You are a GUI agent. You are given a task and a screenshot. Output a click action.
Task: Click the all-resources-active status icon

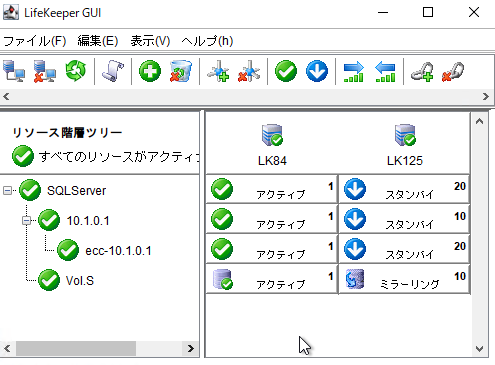[x=23, y=156]
